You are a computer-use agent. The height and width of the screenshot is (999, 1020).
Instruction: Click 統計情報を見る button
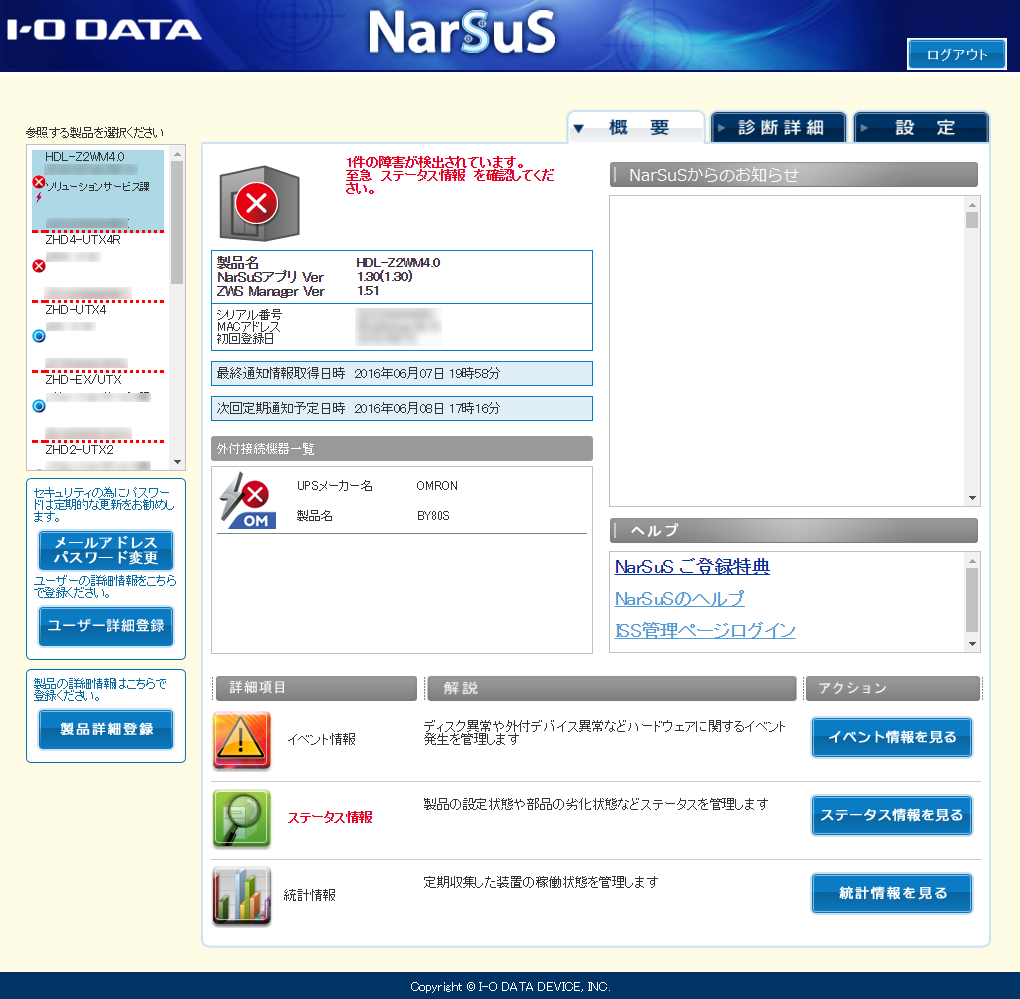tap(892, 893)
